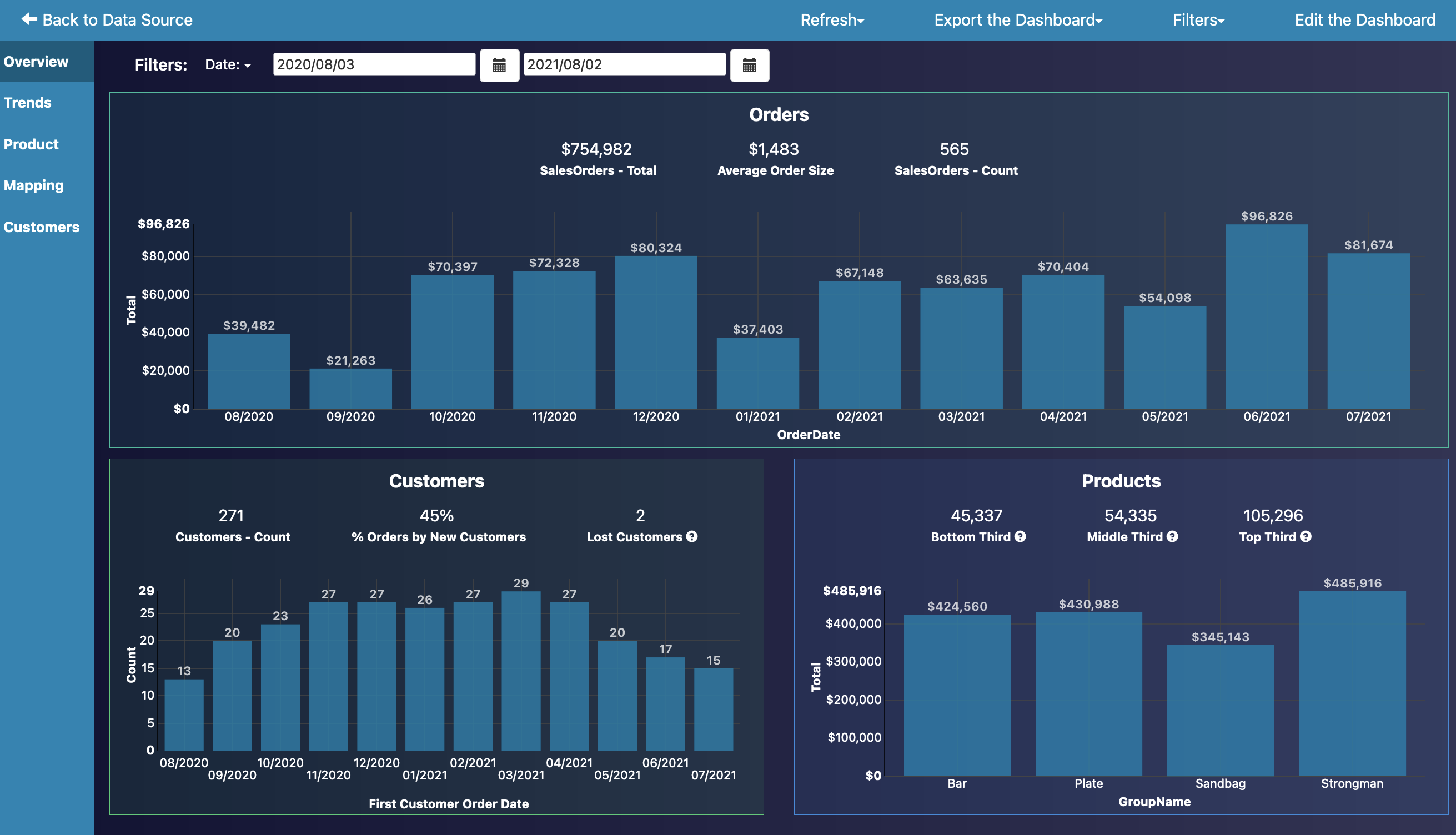Click the Middle Third help icon

click(1172, 536)
